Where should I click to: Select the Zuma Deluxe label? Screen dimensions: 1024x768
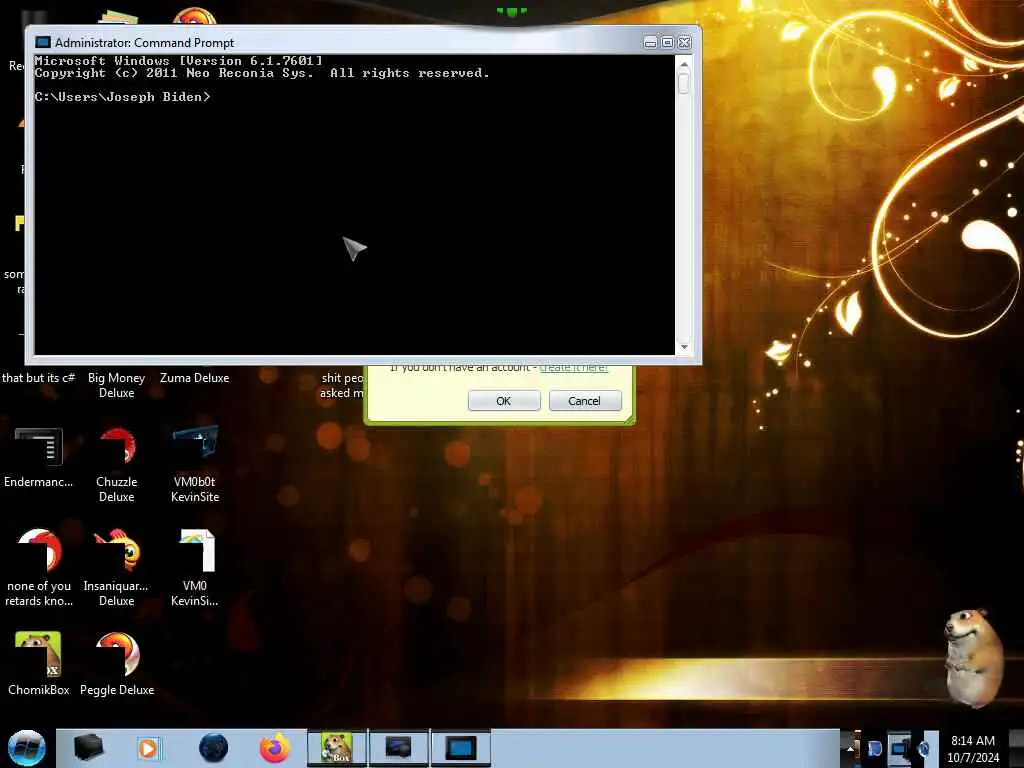pyautogui.click(x=195, y=378)
